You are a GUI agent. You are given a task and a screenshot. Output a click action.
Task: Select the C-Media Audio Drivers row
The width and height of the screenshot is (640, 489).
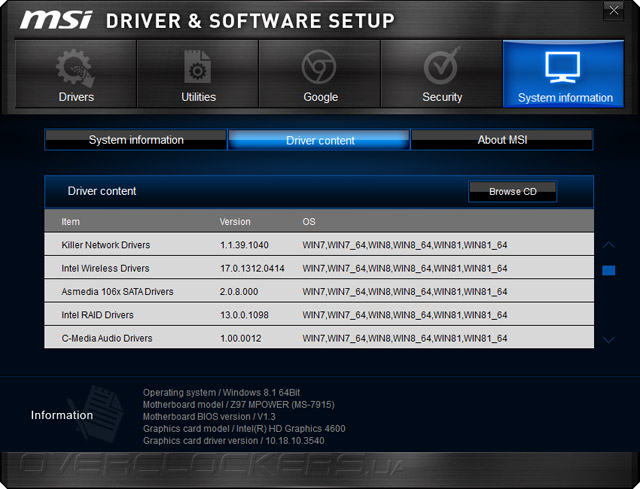pyautogui.click(x=319, y=338)
